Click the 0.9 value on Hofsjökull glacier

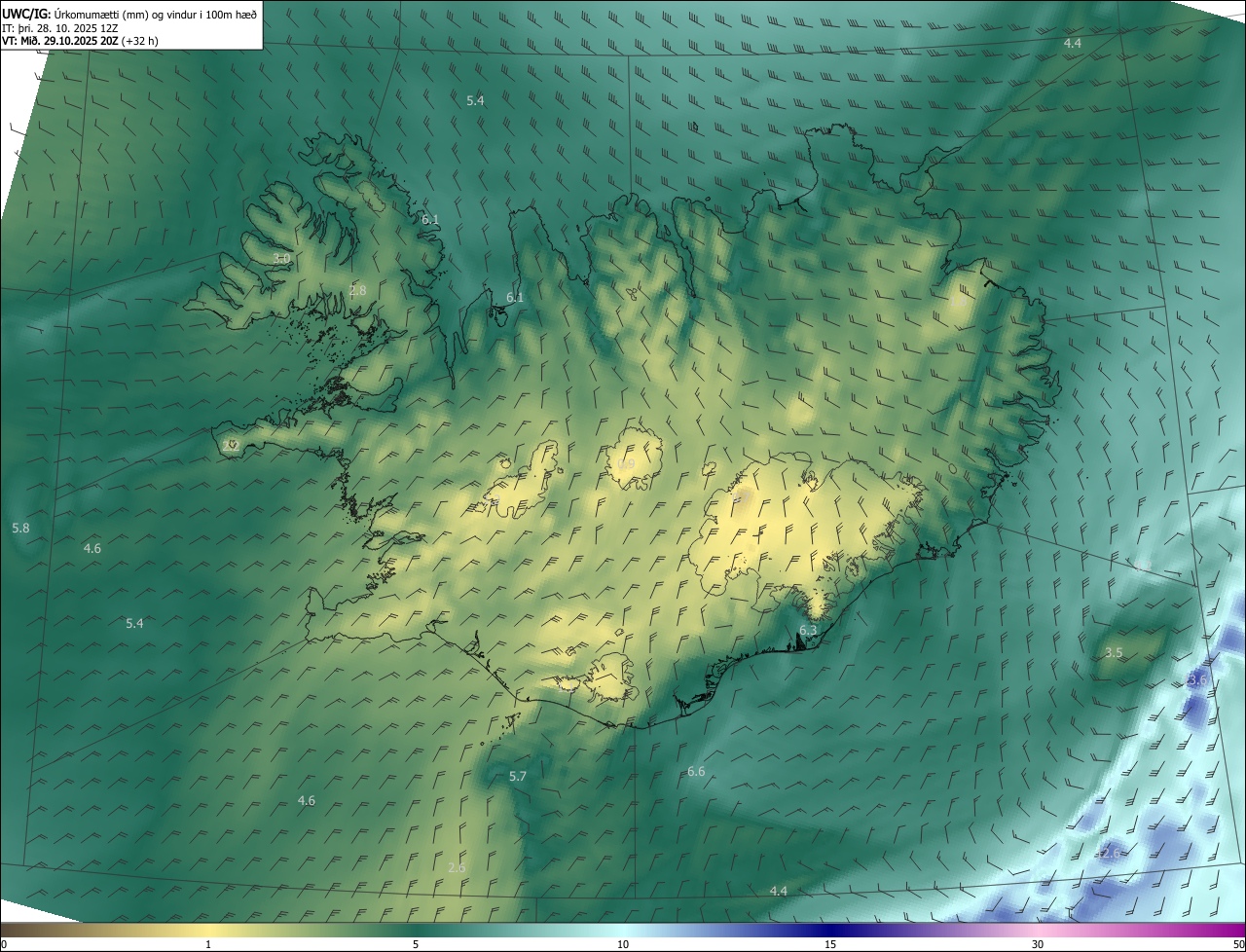click(626, 464)
